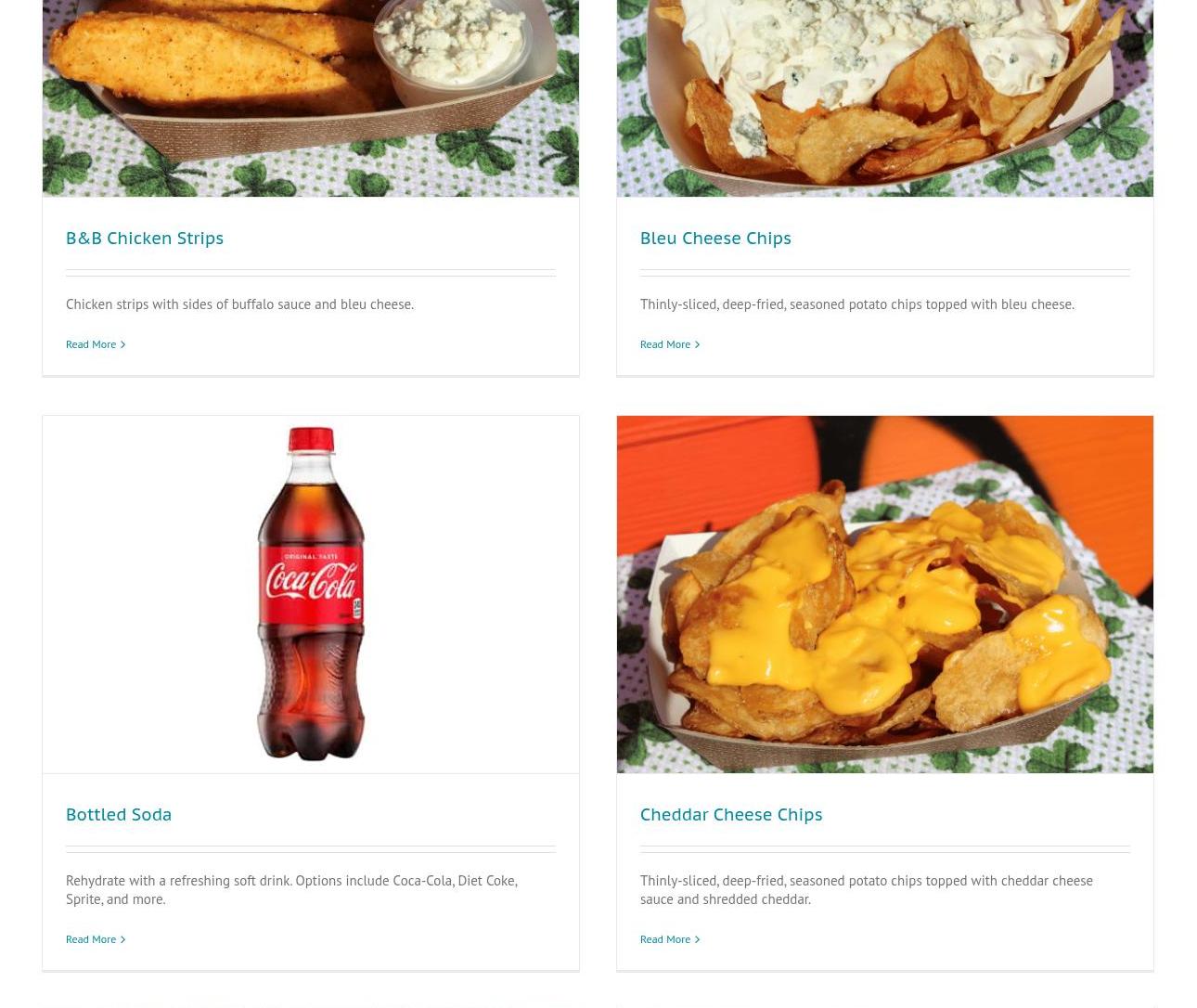Open the Bleu Cheese Chips title link
Screen dimensions: 1197x1008
point(715,238)
